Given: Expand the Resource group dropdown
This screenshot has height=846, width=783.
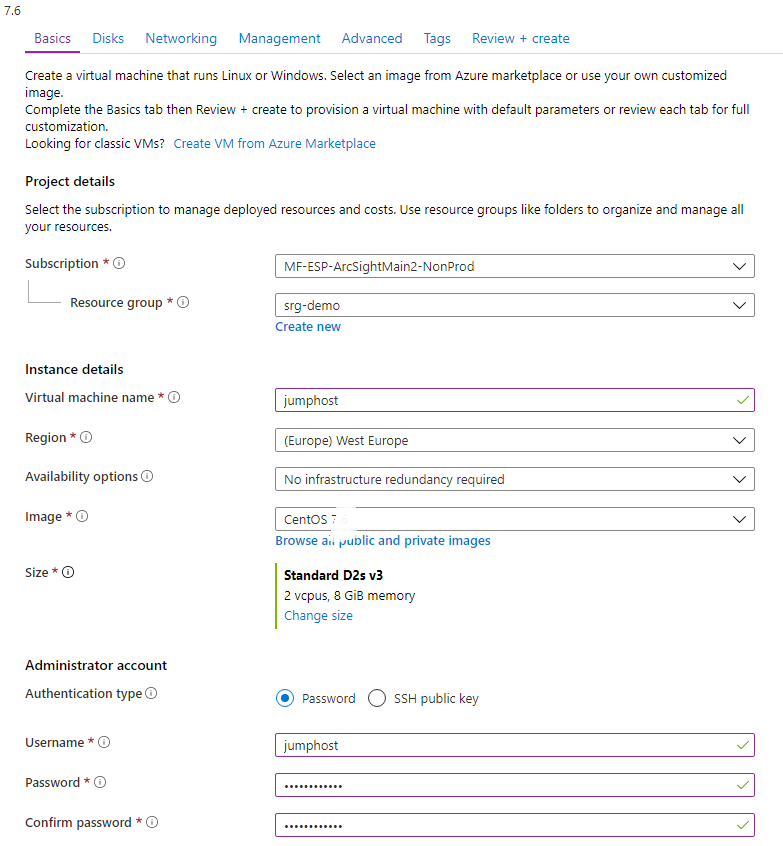Looking at the screenshot, I should pos(514,305).
